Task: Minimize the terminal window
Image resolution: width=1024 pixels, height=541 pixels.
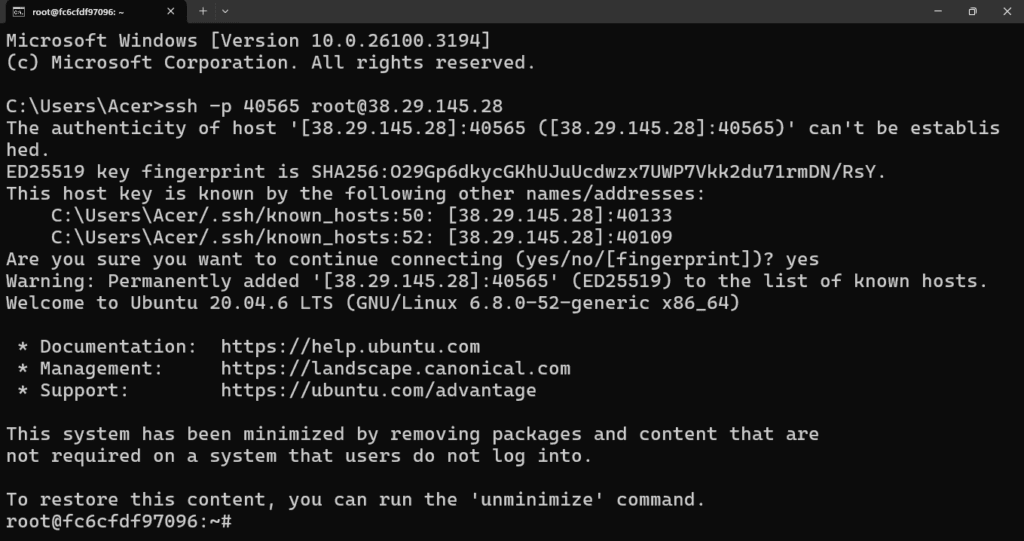Action: 938,11
